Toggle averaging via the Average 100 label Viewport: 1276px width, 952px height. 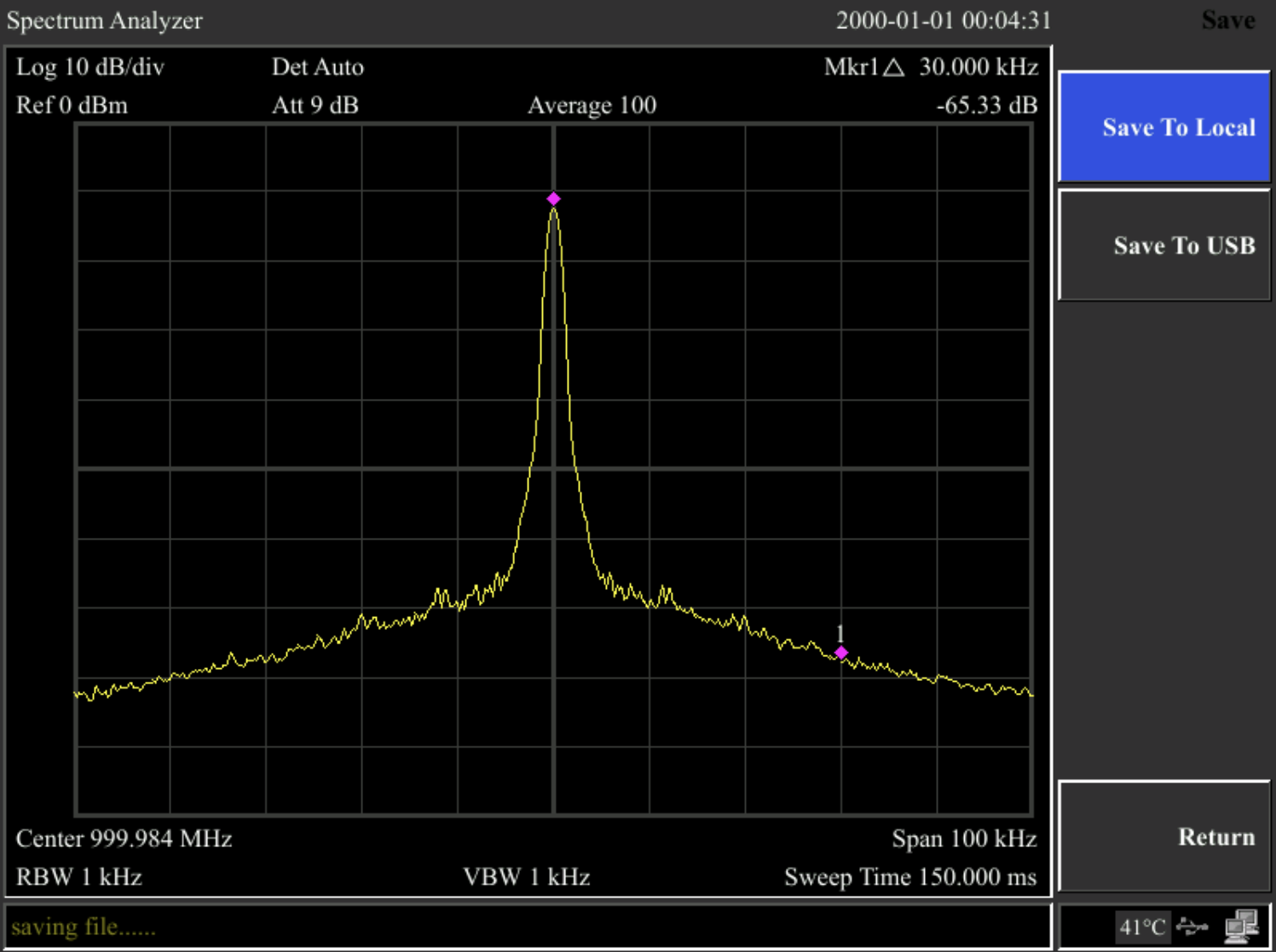point(592,105)
